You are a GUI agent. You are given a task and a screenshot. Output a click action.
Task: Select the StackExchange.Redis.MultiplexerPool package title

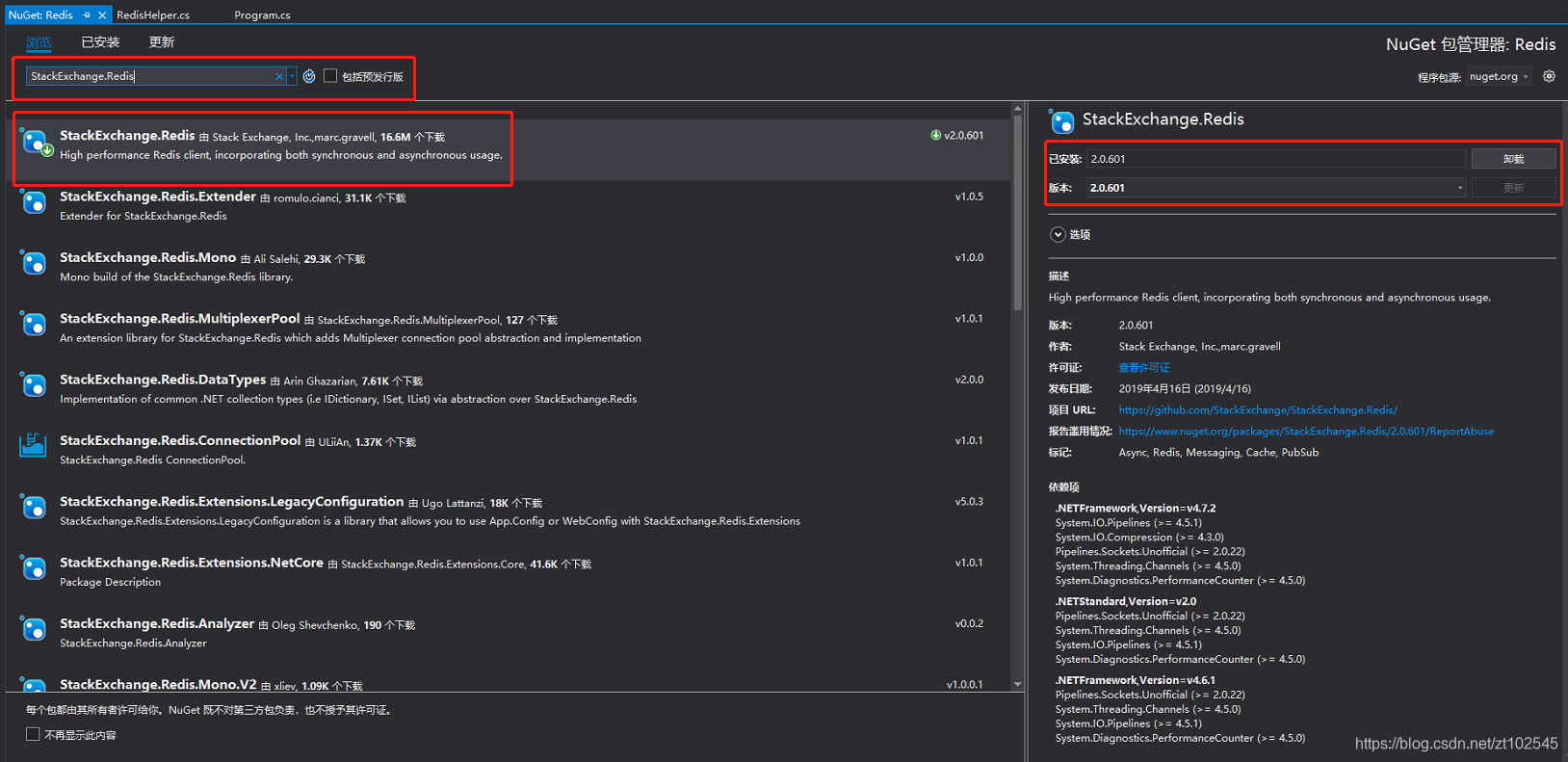tap(180, 318)
